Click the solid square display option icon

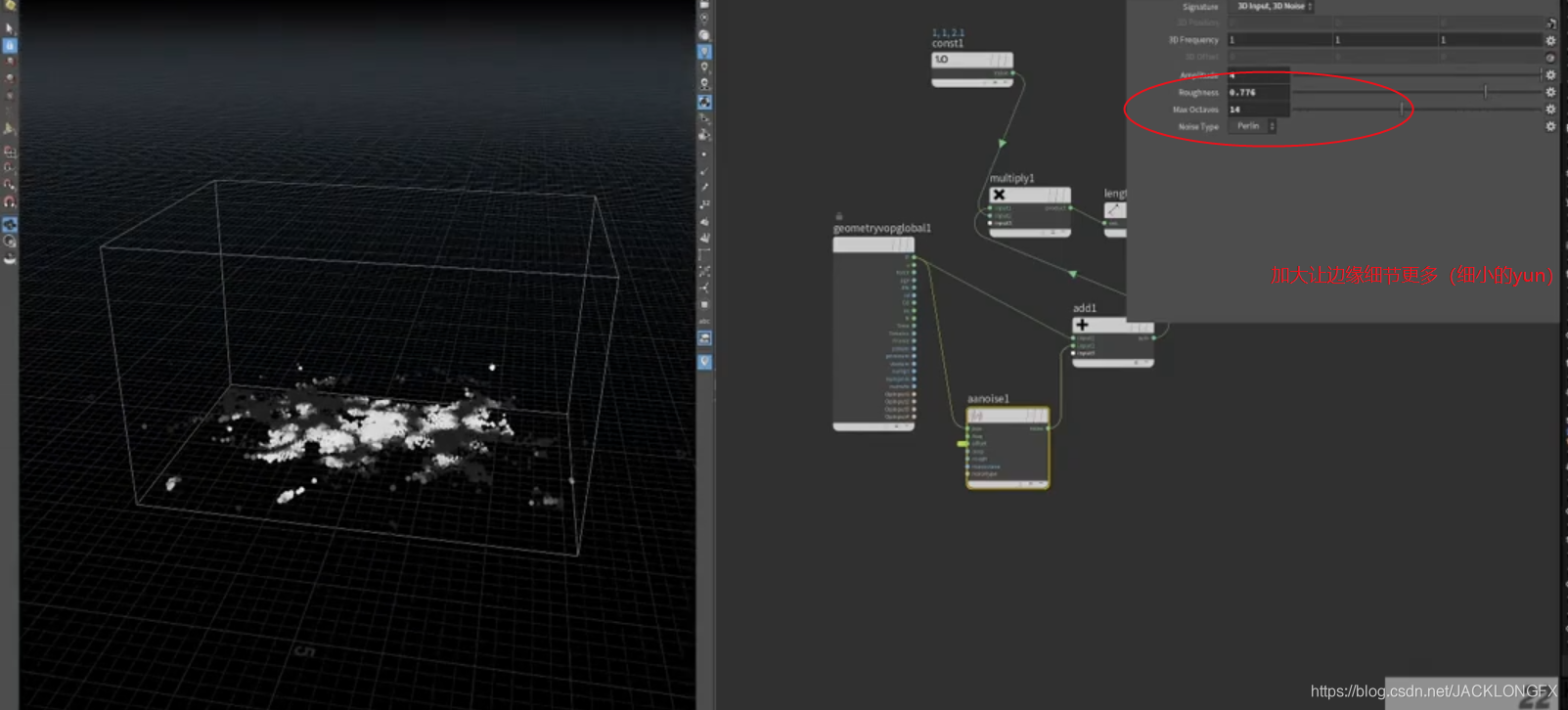click(x=704, y=304)
